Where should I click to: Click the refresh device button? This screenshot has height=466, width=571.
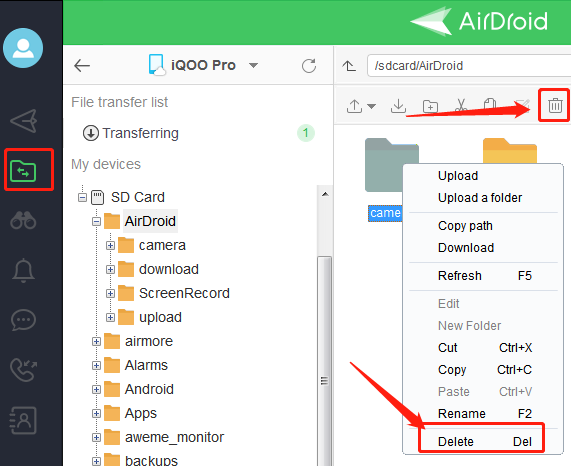tap(309, 66)
